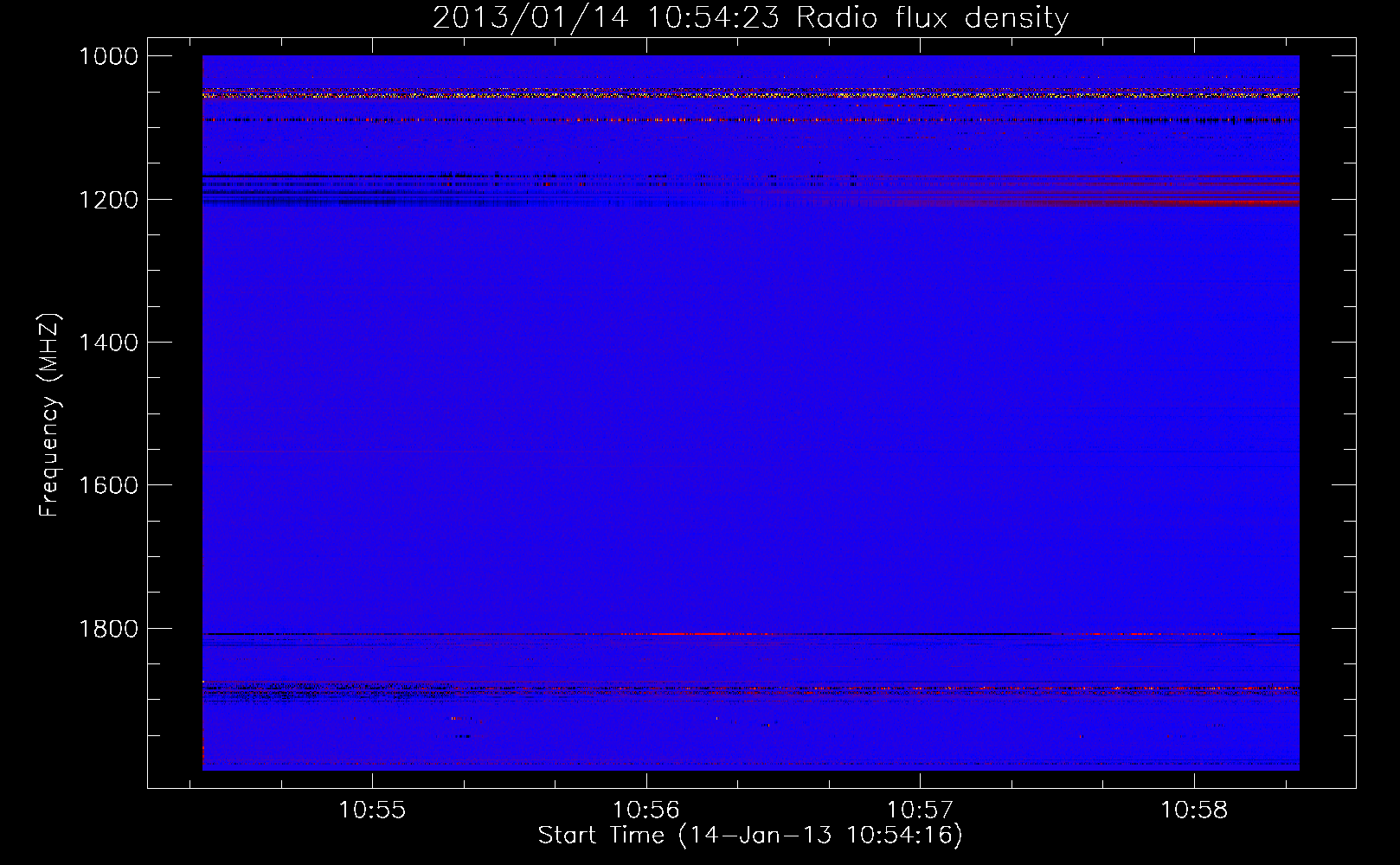Click the 10:57 time axis label
The width and height of the screenshot is (1400, 865).
pyautogui.click(x=920, y=811)
